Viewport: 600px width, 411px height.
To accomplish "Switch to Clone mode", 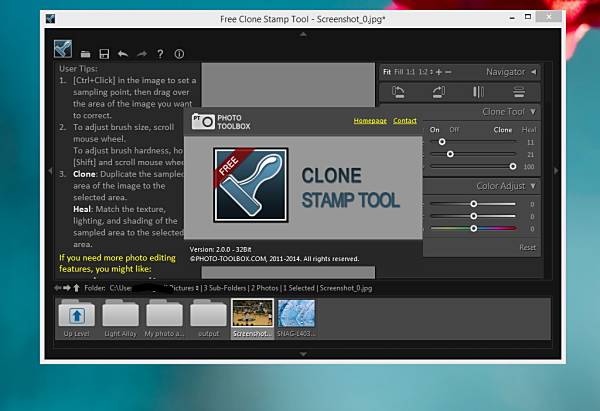I will click(x=503, y=130).
